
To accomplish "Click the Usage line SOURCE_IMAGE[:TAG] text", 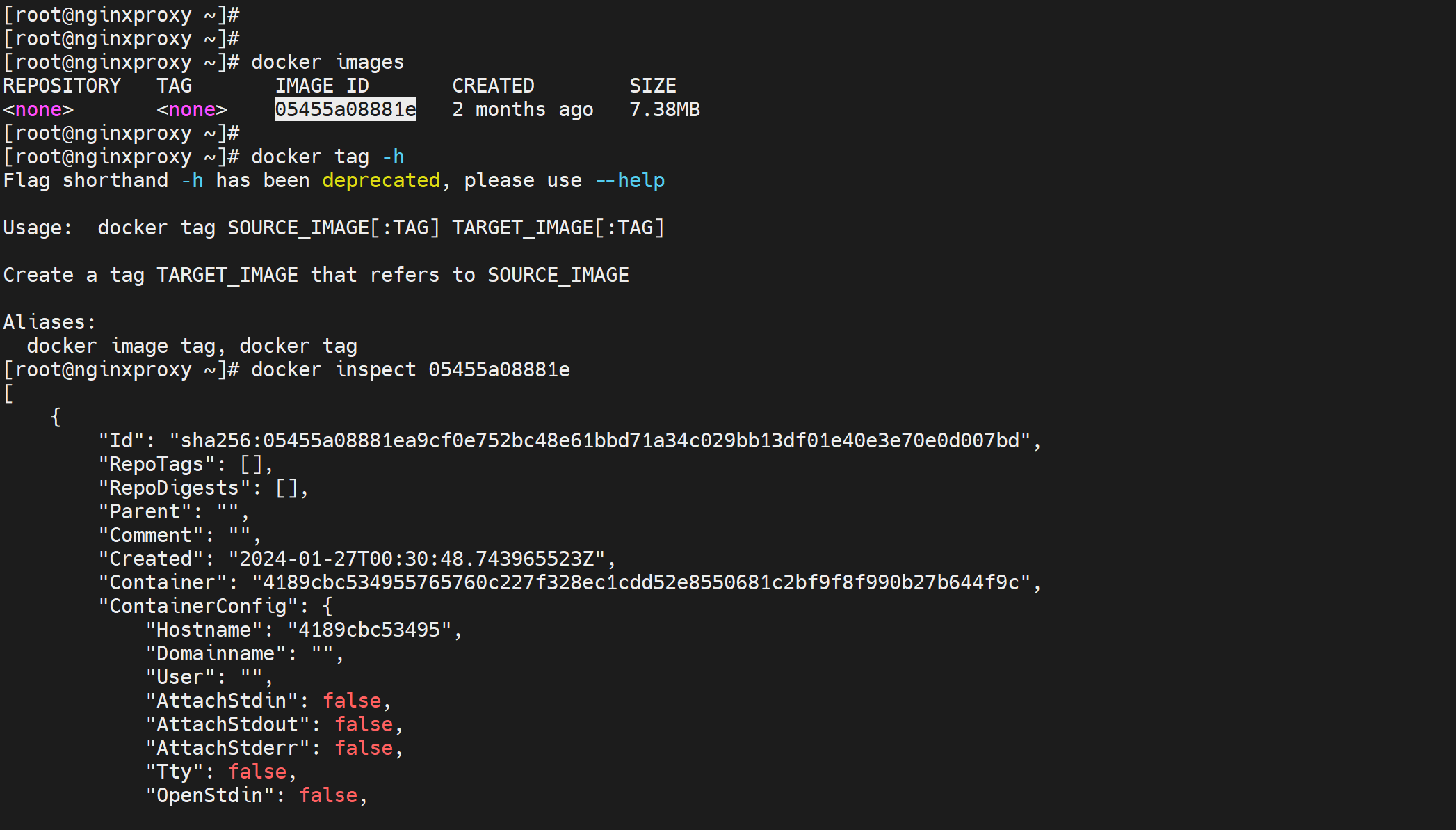I will pos(333,228).
